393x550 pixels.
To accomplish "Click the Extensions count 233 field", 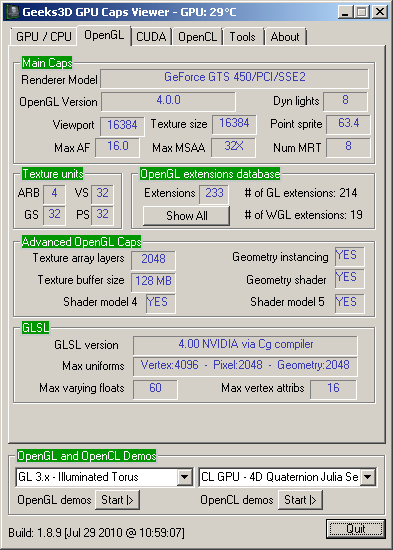I will 214,194.
